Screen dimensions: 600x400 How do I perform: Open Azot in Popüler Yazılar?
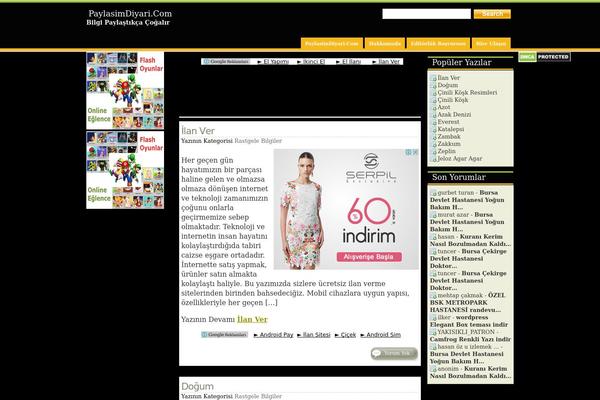point(444,107)
